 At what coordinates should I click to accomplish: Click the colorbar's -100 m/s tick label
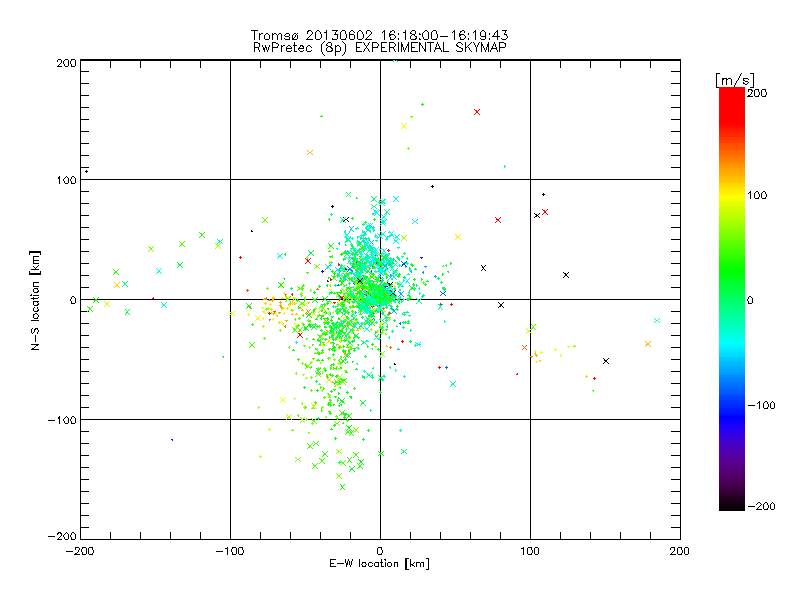point(761,406)
